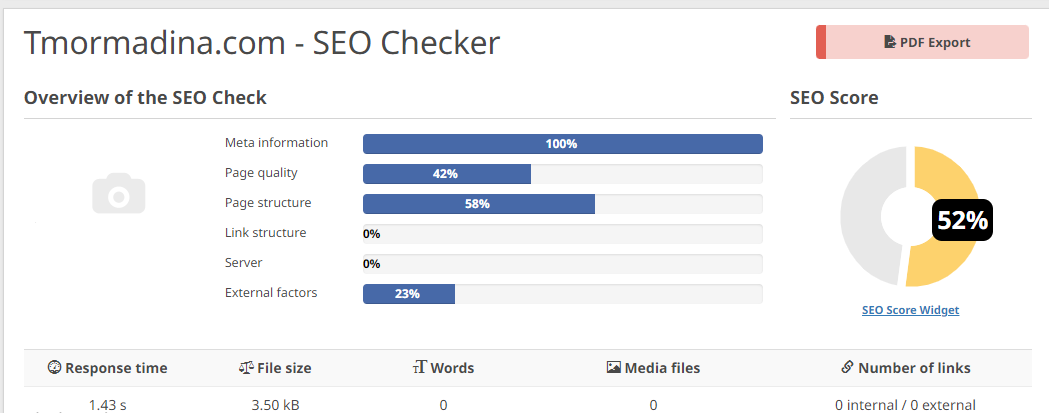Click the Server 0% progress bar
Image resolution: width=1049 pixels, height=413 pixels.
point(562,264)
